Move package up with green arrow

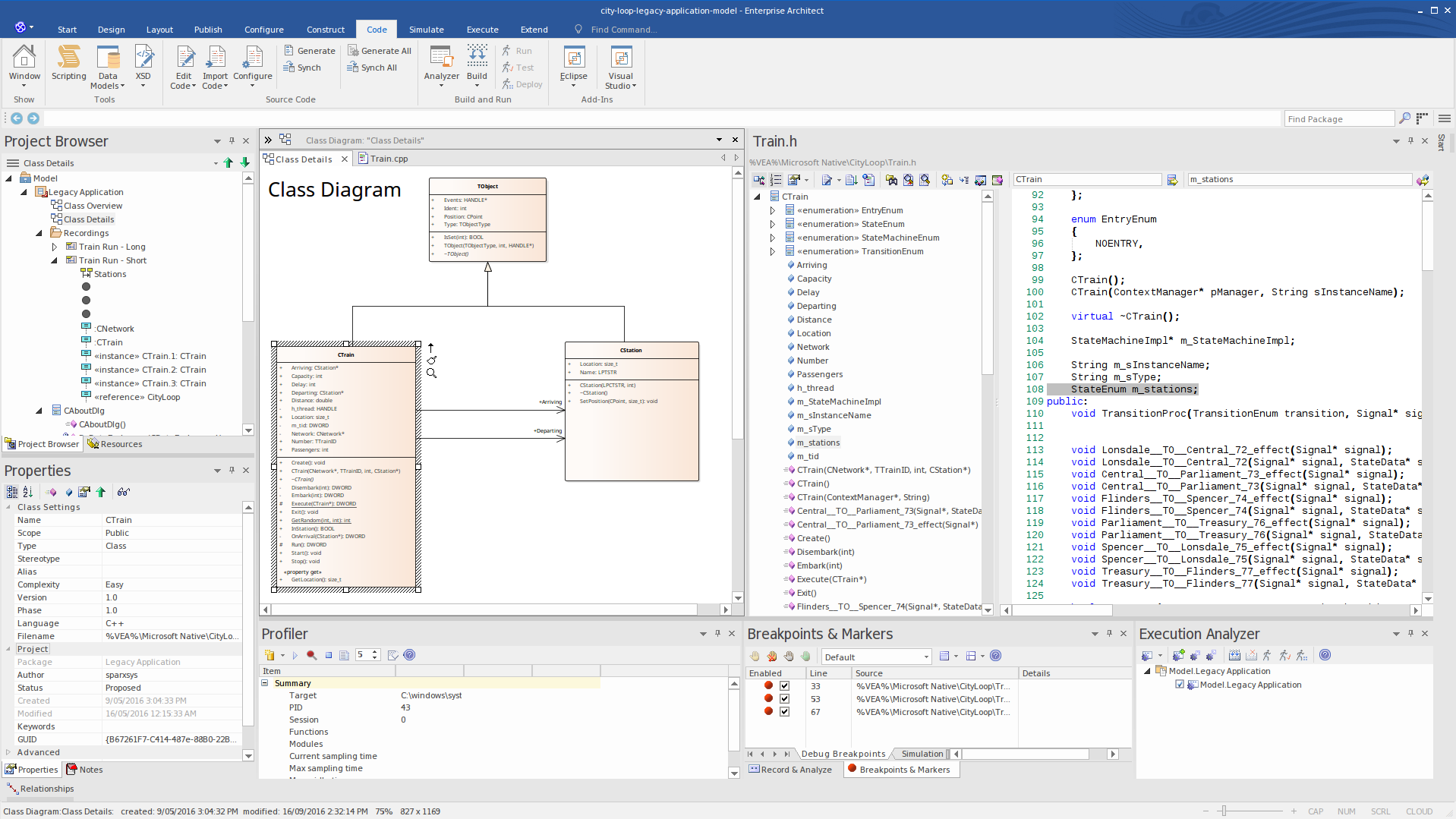tap(228, 162)
